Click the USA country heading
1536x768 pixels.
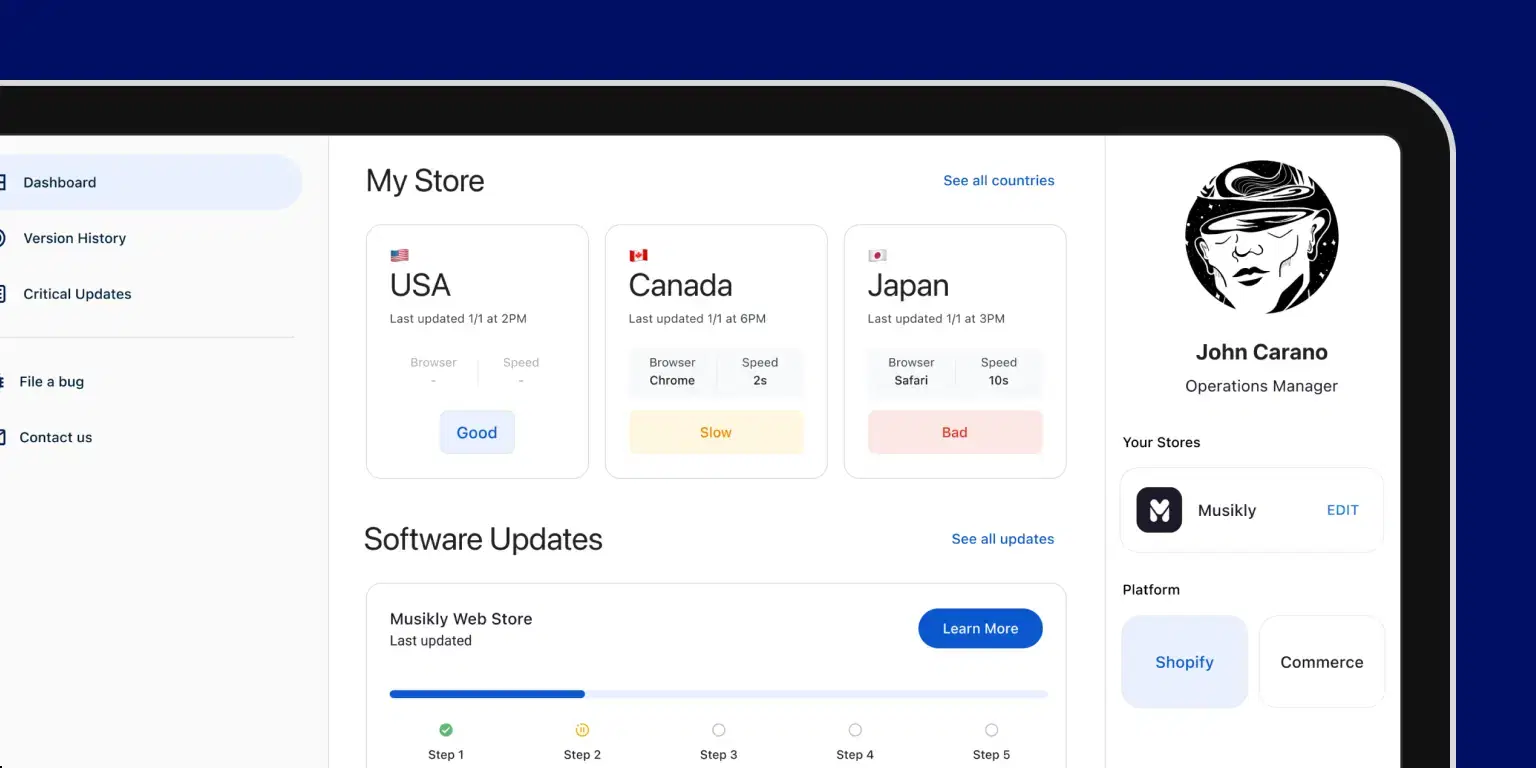pyautogui.click(x=420, y=286)
